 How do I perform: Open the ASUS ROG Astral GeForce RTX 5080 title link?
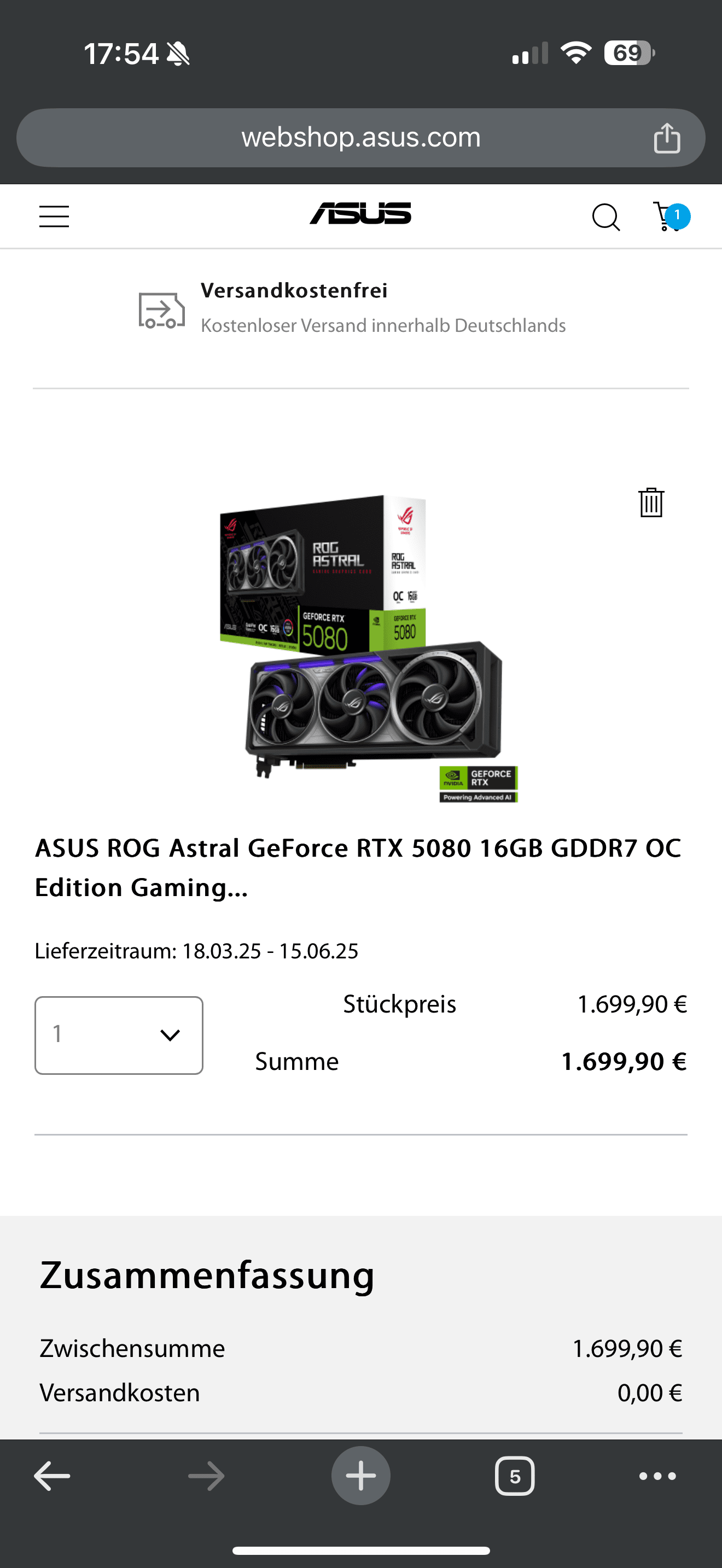pyautogui.click(x=358, y=868)
